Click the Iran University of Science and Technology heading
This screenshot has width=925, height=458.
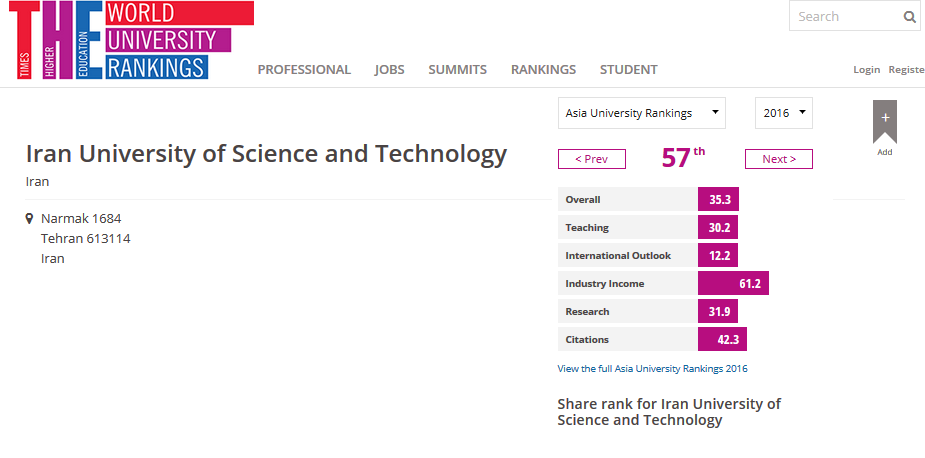[x=266, y=154]
